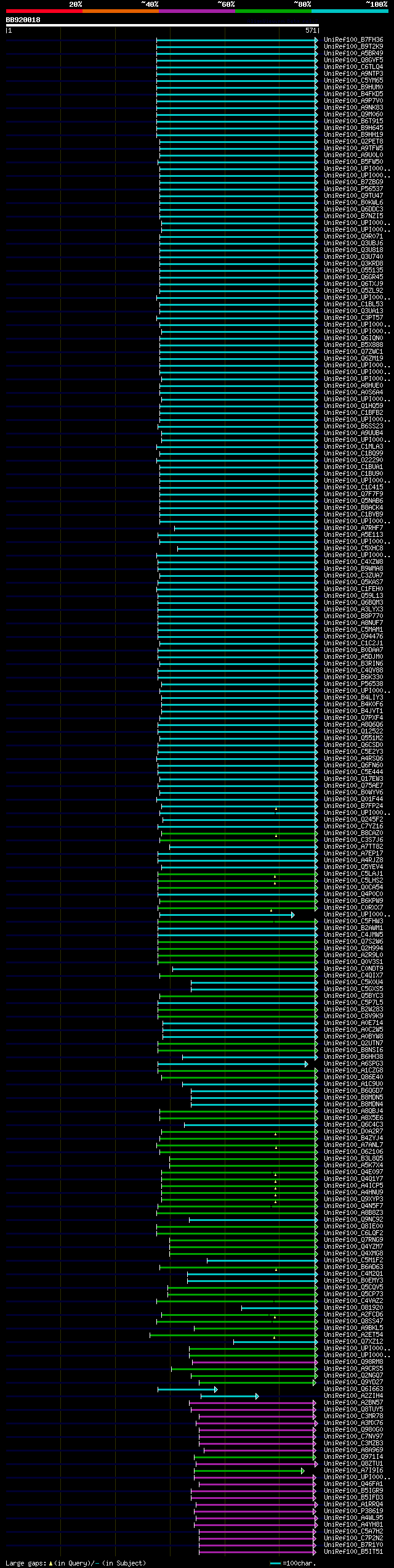This screenshot has height=1568, width=394.
Task: Open hit UniRef100_Q0V3S1
Action: [353, 962]
